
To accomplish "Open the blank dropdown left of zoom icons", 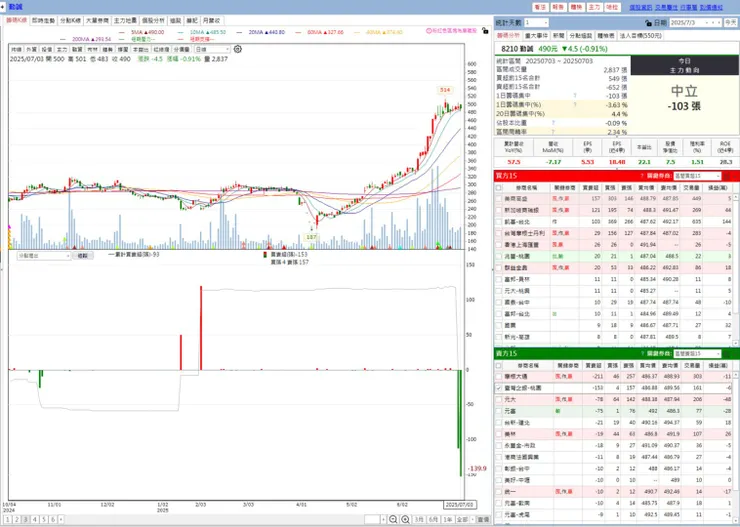I will tap(375, 519).
